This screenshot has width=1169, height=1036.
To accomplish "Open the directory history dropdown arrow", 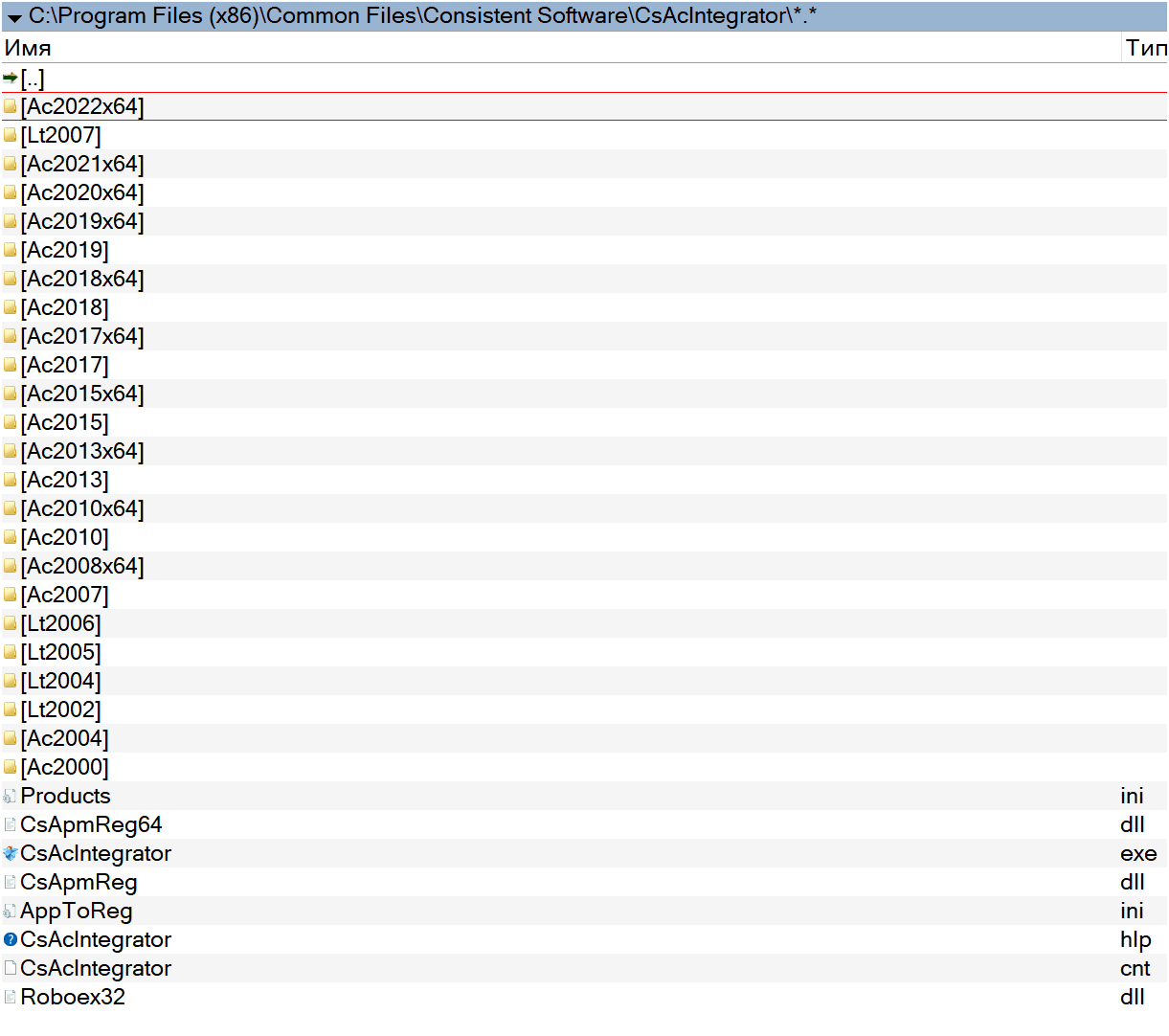I will (x=14, y=17).
